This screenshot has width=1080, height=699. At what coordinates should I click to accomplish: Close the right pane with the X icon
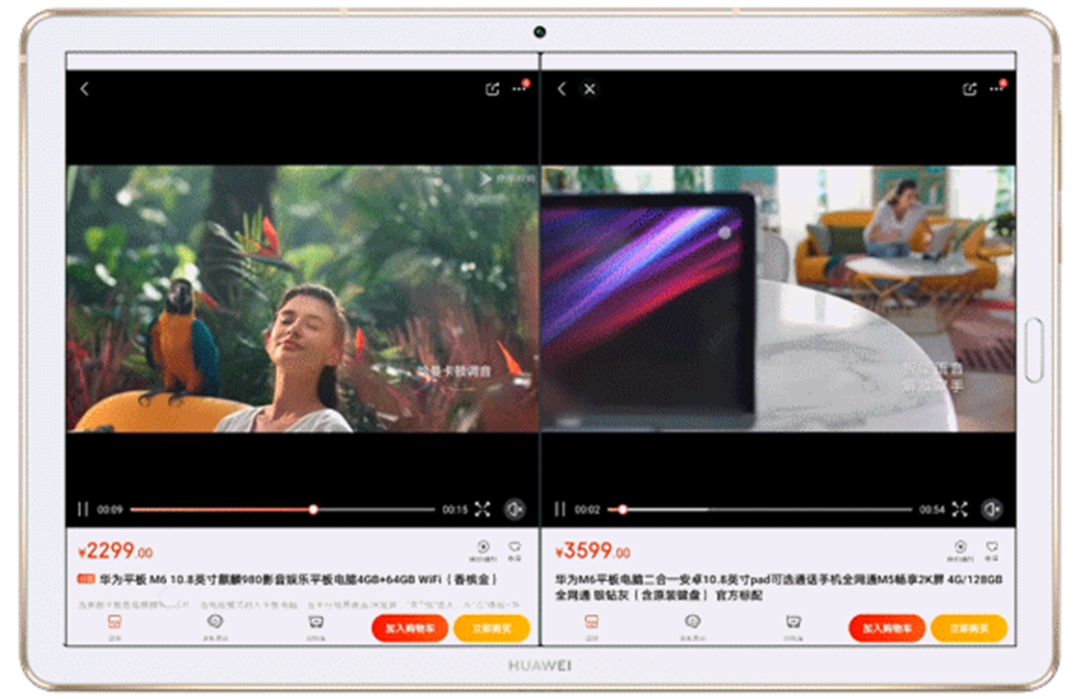[x=590, y=89]
